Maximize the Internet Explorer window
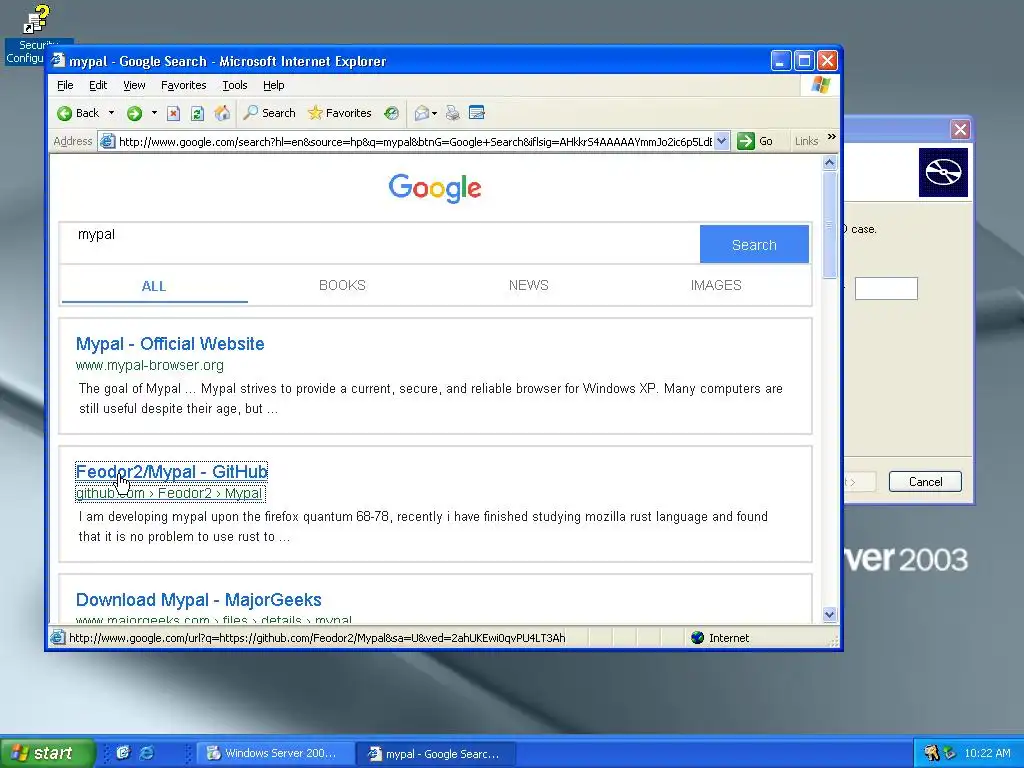 805,61
